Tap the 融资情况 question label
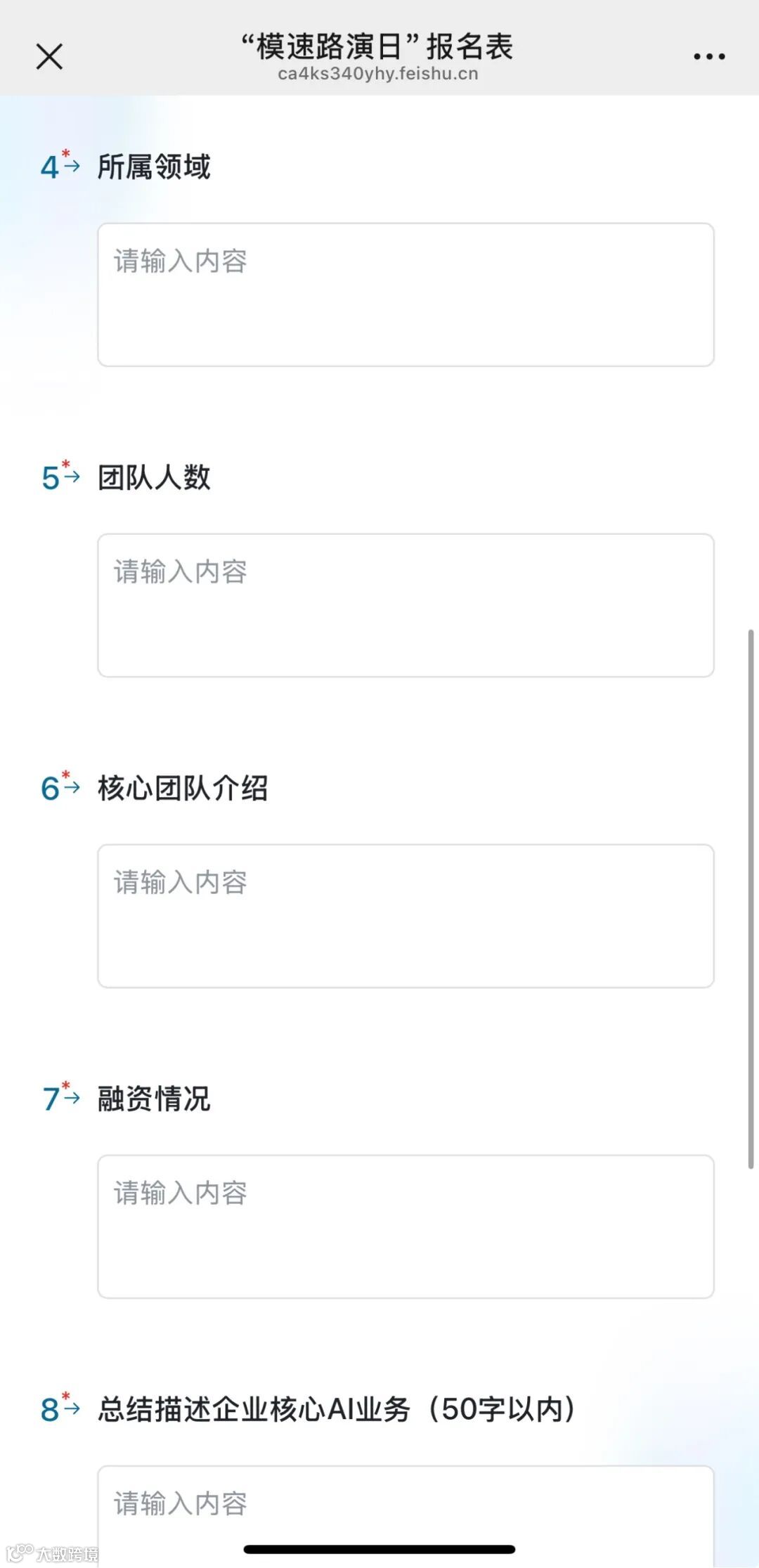Image resolution: width=759 pixels, height=1568 pixels. tap(154, 1099)
